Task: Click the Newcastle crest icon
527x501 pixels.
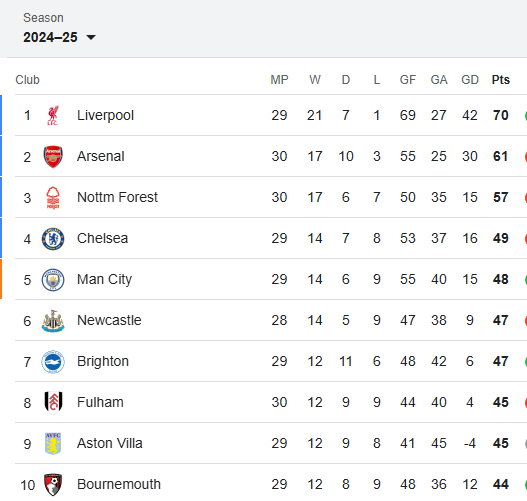Action: pos(53,321)
